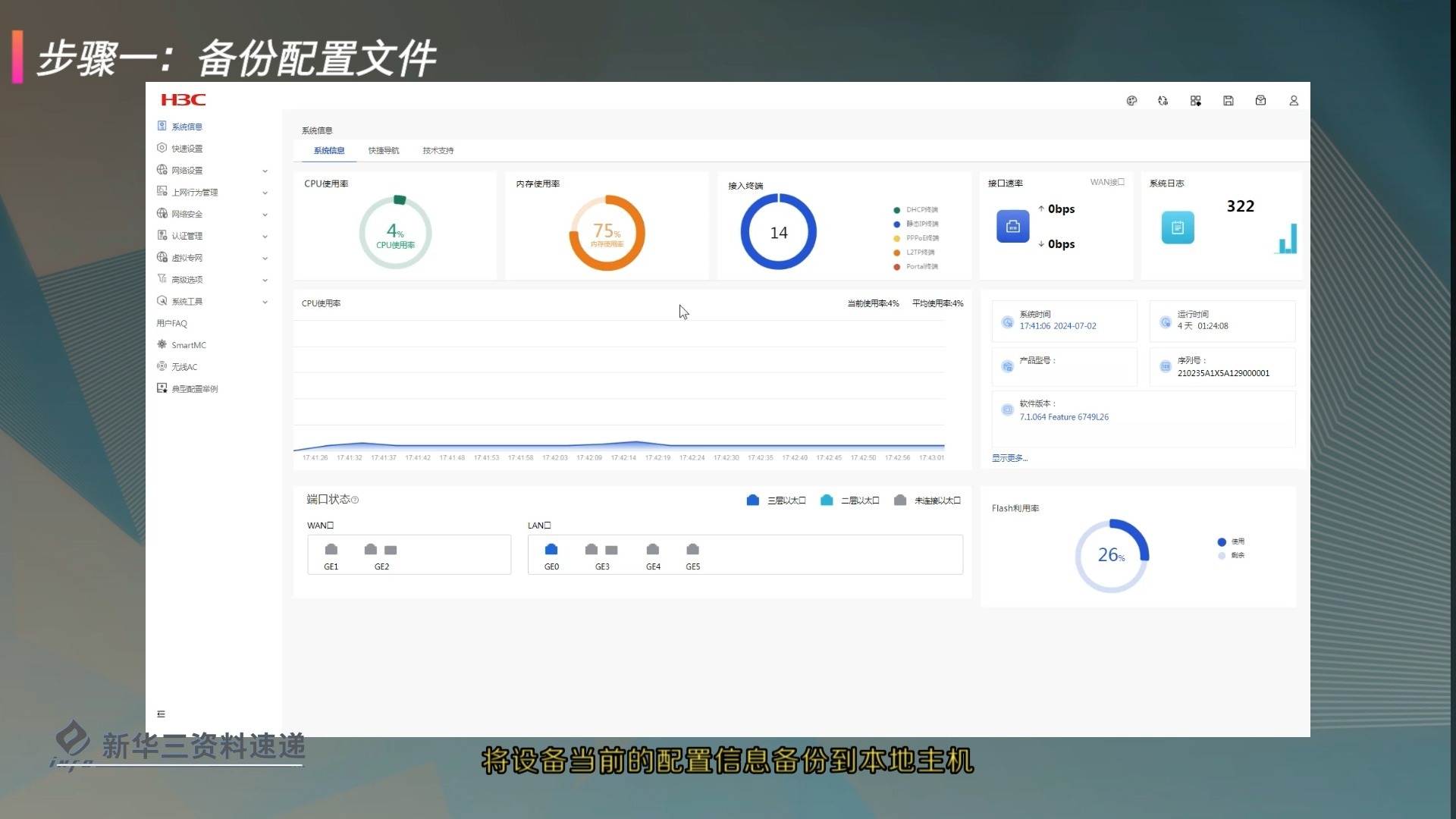Select port GE0 in LAN section
Image resolution: width=1456 pixels, height=819 pixels.
(551, 551)
